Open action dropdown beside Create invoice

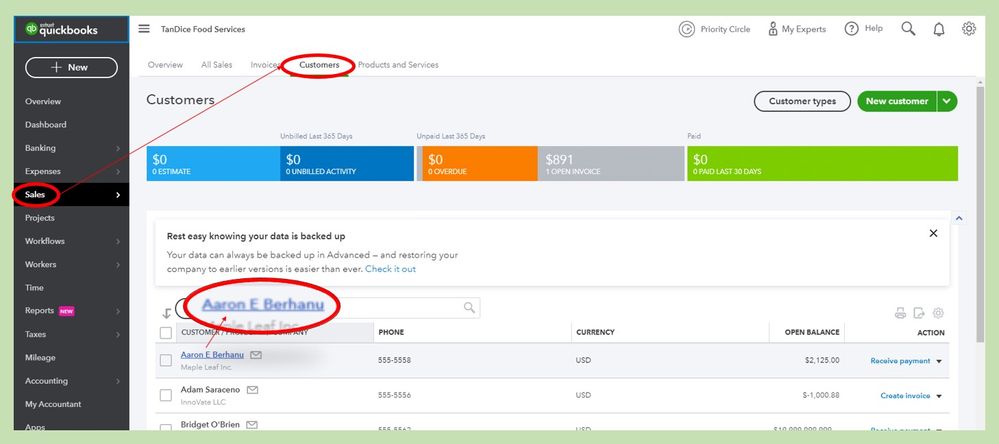click(939, 396)
